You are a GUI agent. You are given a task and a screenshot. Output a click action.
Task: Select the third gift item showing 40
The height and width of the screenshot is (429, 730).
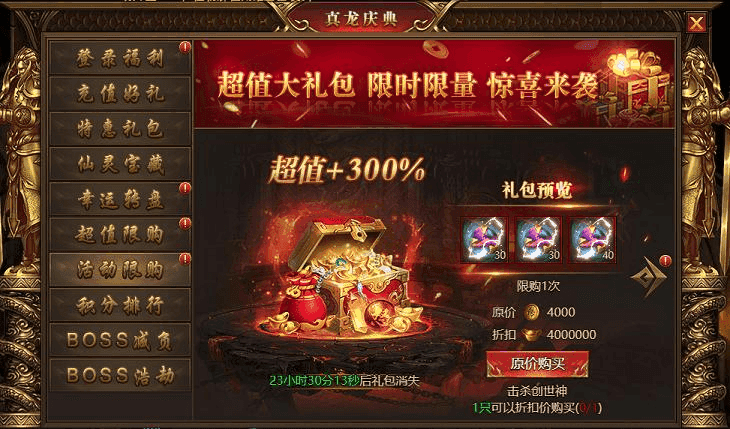(593, 239)
